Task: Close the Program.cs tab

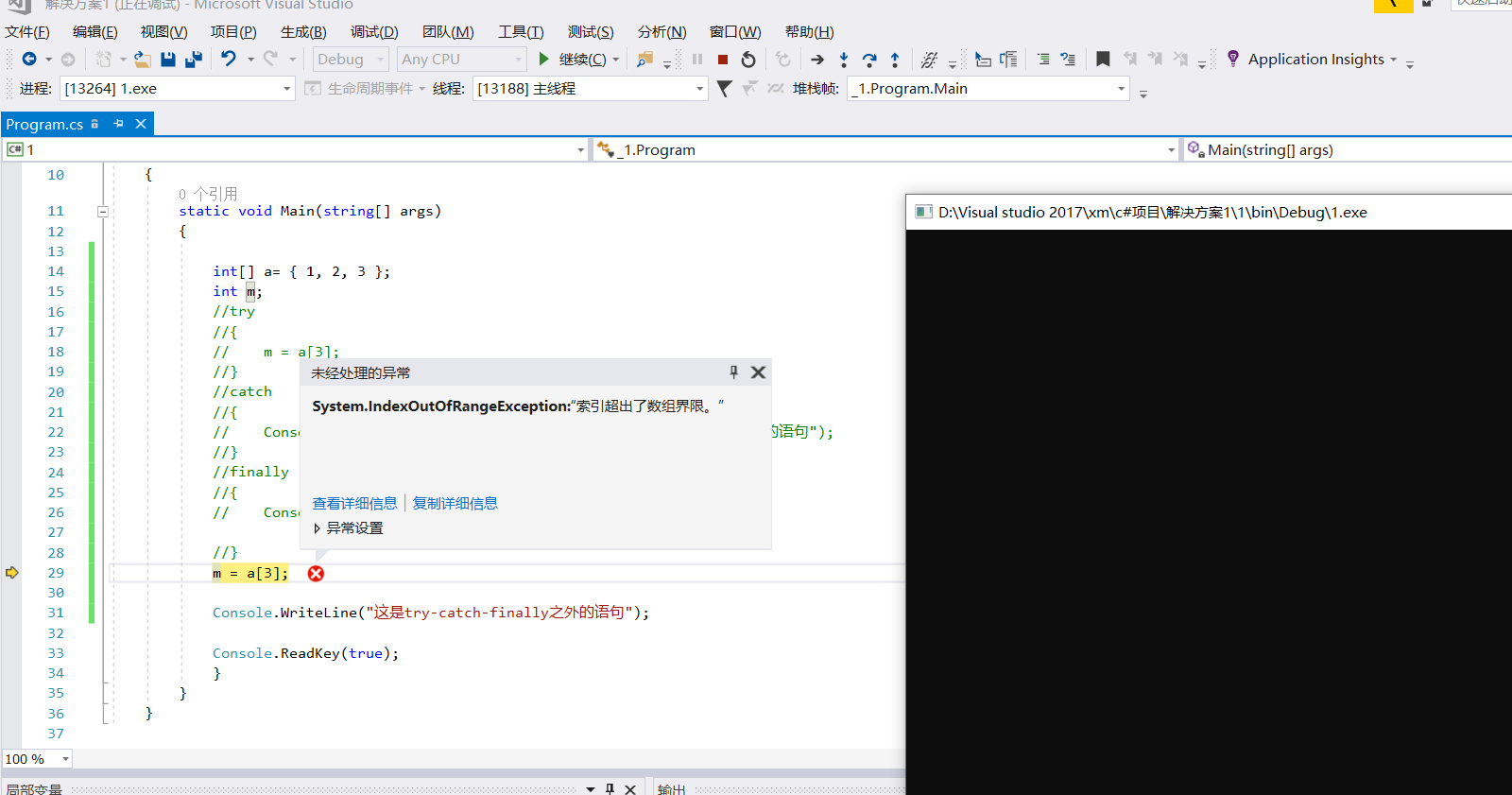Action: (x=141, y=124)
